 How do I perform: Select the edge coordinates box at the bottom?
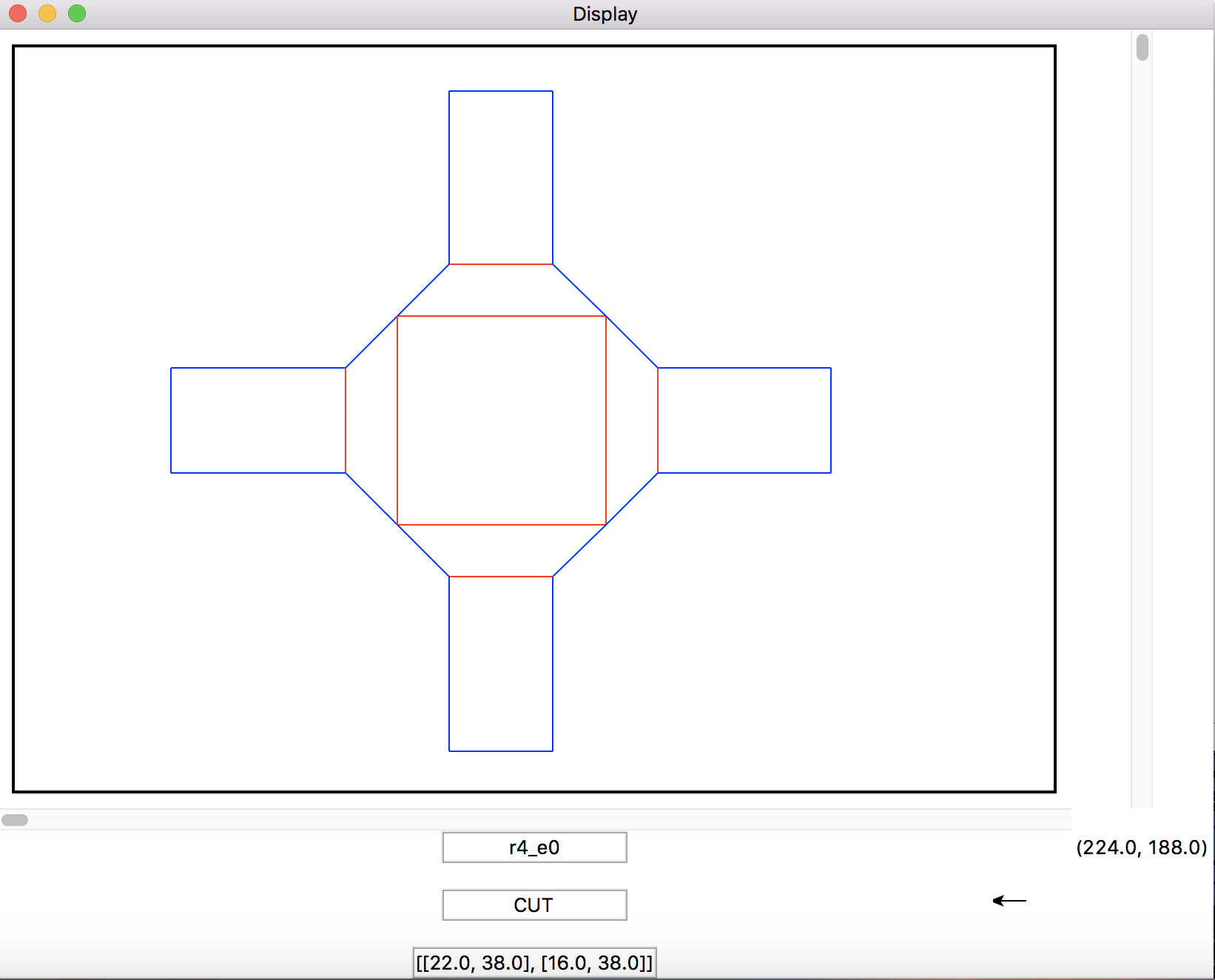(534, 963)
